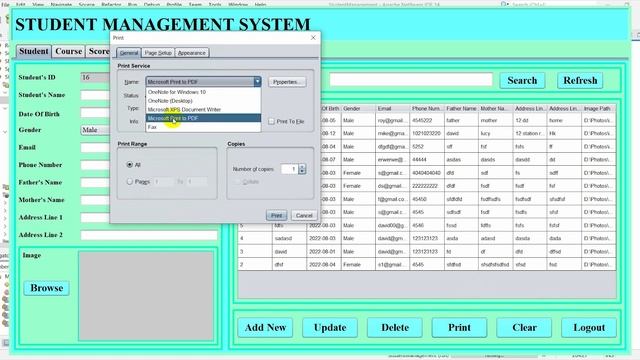Click the Number of copies field
Screen dimensions: 640x360
289,169
